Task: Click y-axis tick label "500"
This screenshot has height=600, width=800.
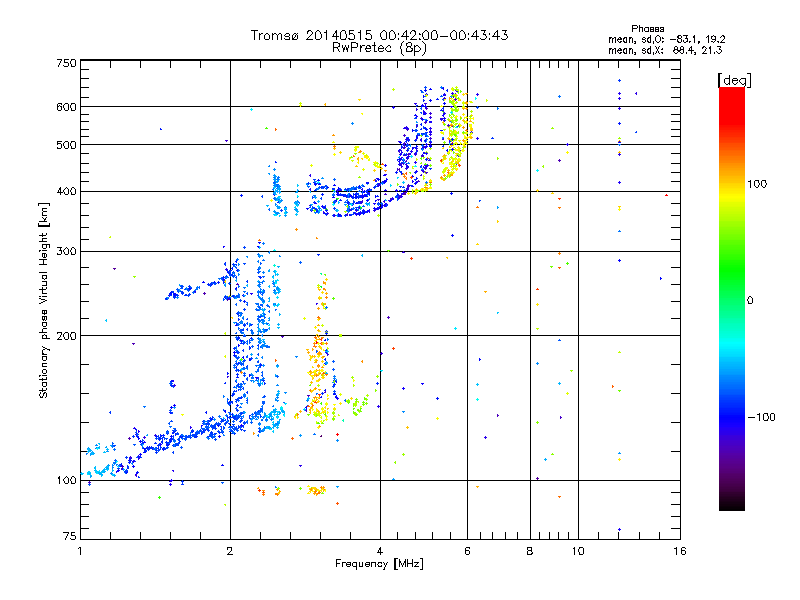Action: point(67,145)
